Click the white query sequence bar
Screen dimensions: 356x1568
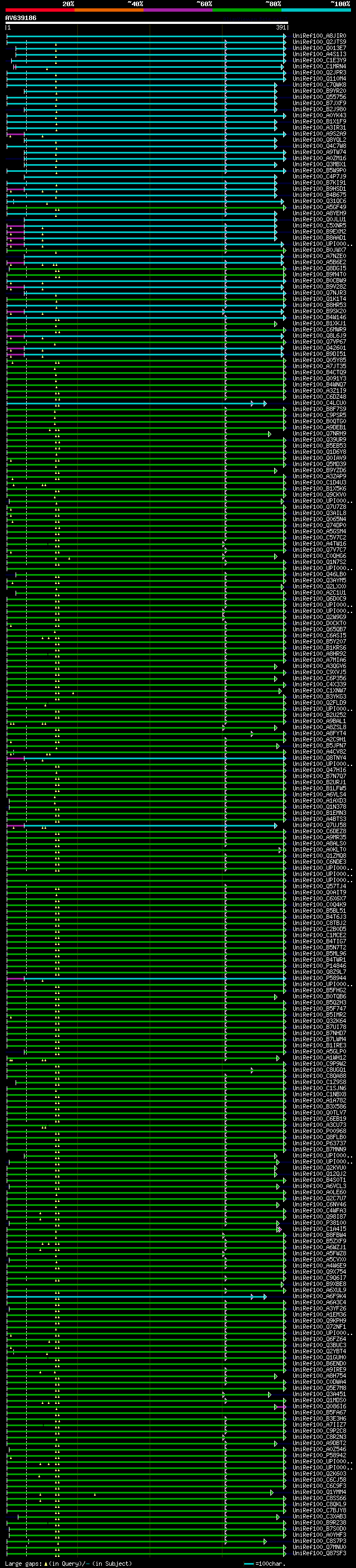[x=147, y=23]
